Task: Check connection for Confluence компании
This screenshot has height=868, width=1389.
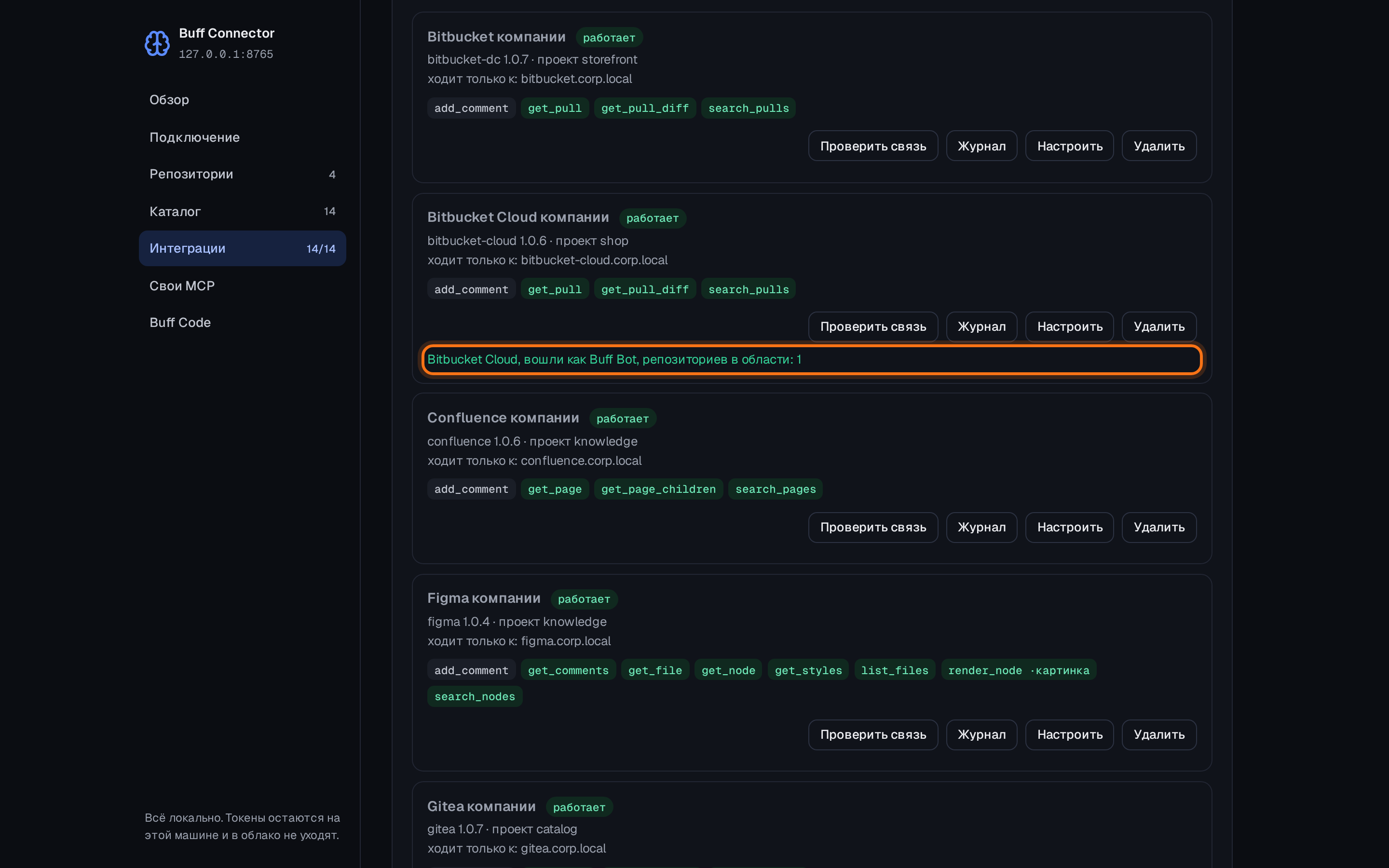Action: pos(873,527)
